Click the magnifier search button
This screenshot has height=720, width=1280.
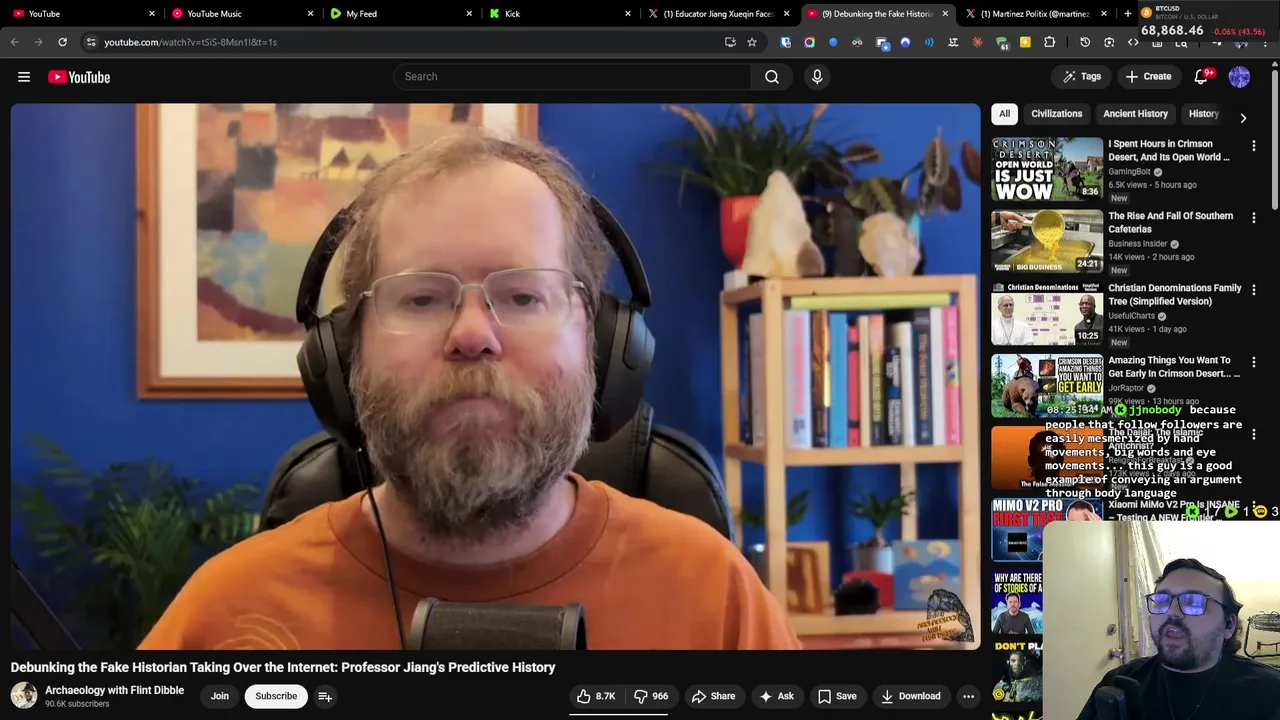772,77
